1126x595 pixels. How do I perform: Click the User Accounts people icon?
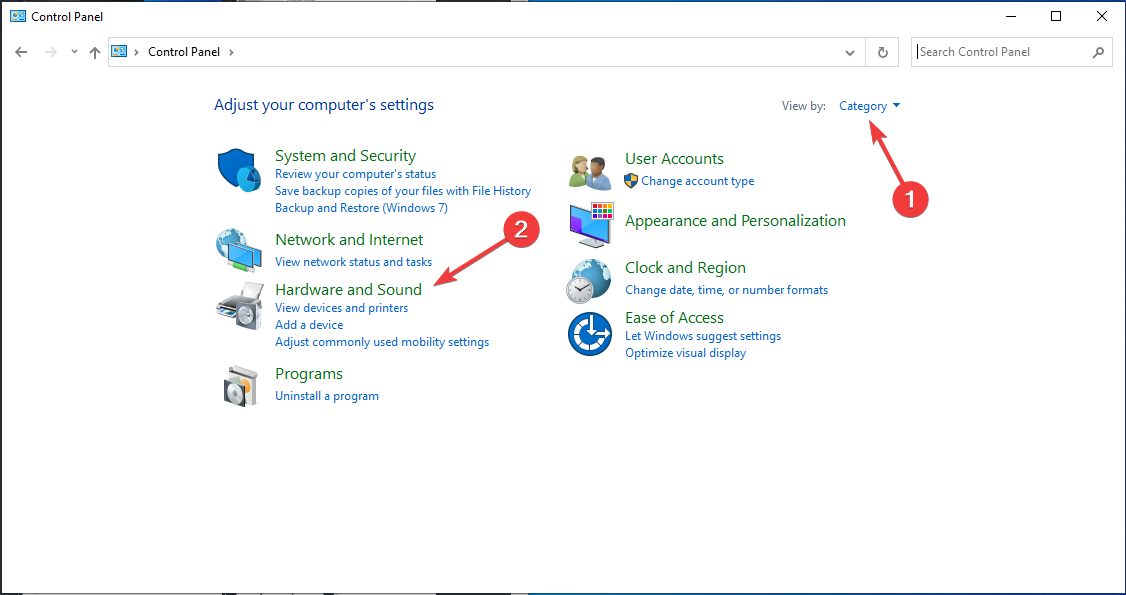coord(590,171)
